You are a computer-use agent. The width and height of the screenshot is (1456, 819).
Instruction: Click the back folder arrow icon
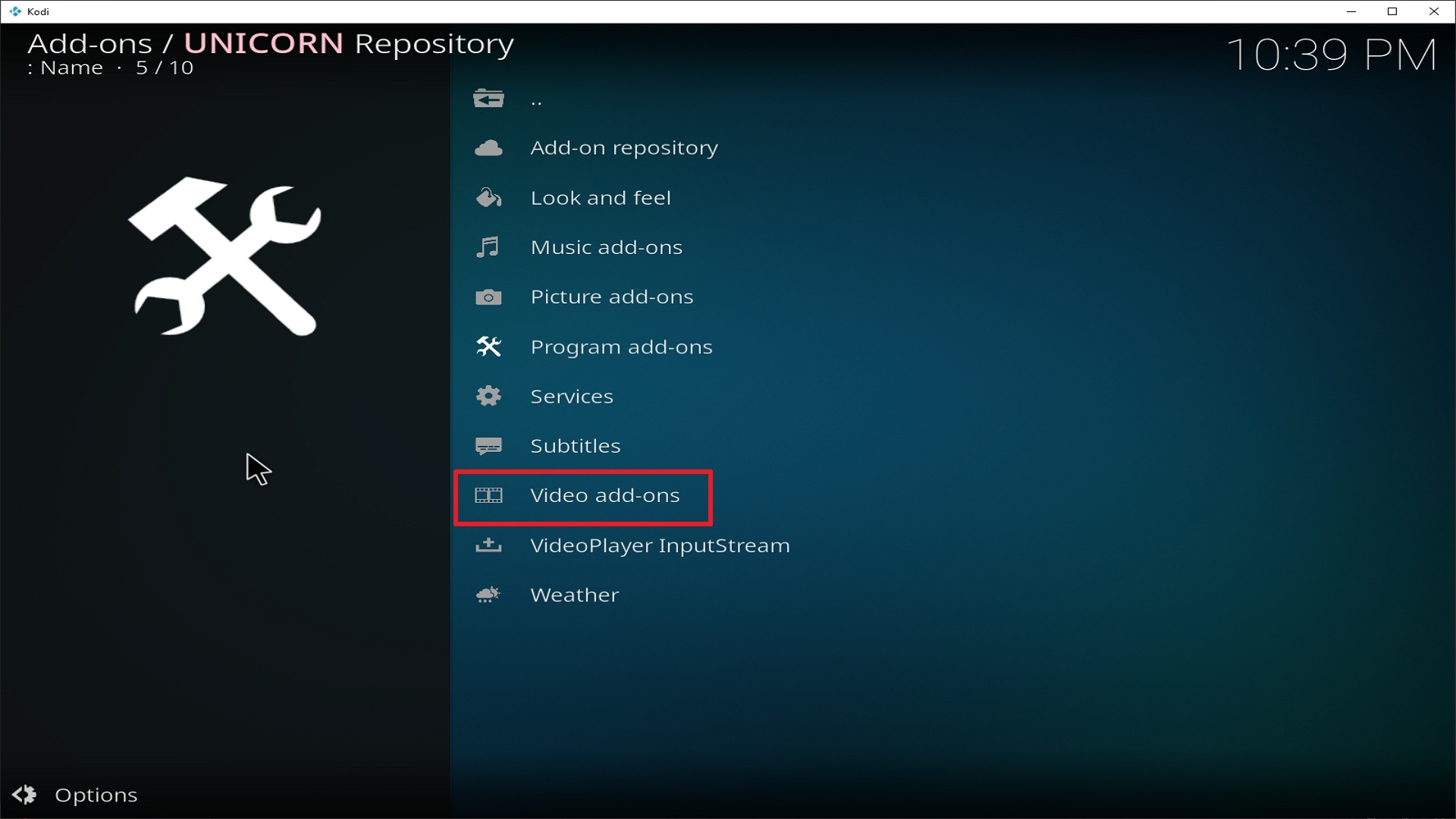coord(488,99)
